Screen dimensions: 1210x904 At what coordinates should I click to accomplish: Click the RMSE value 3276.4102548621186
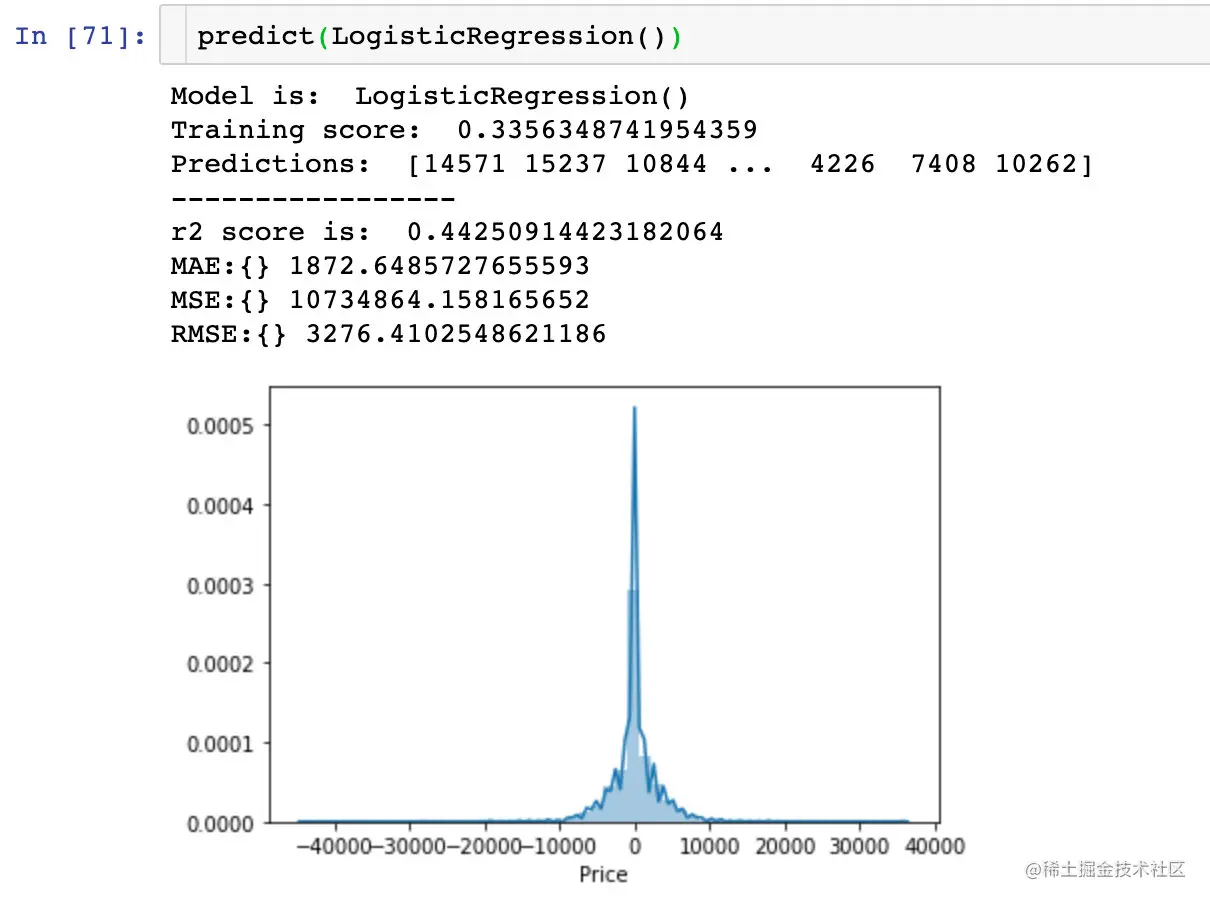coord(456,334)
